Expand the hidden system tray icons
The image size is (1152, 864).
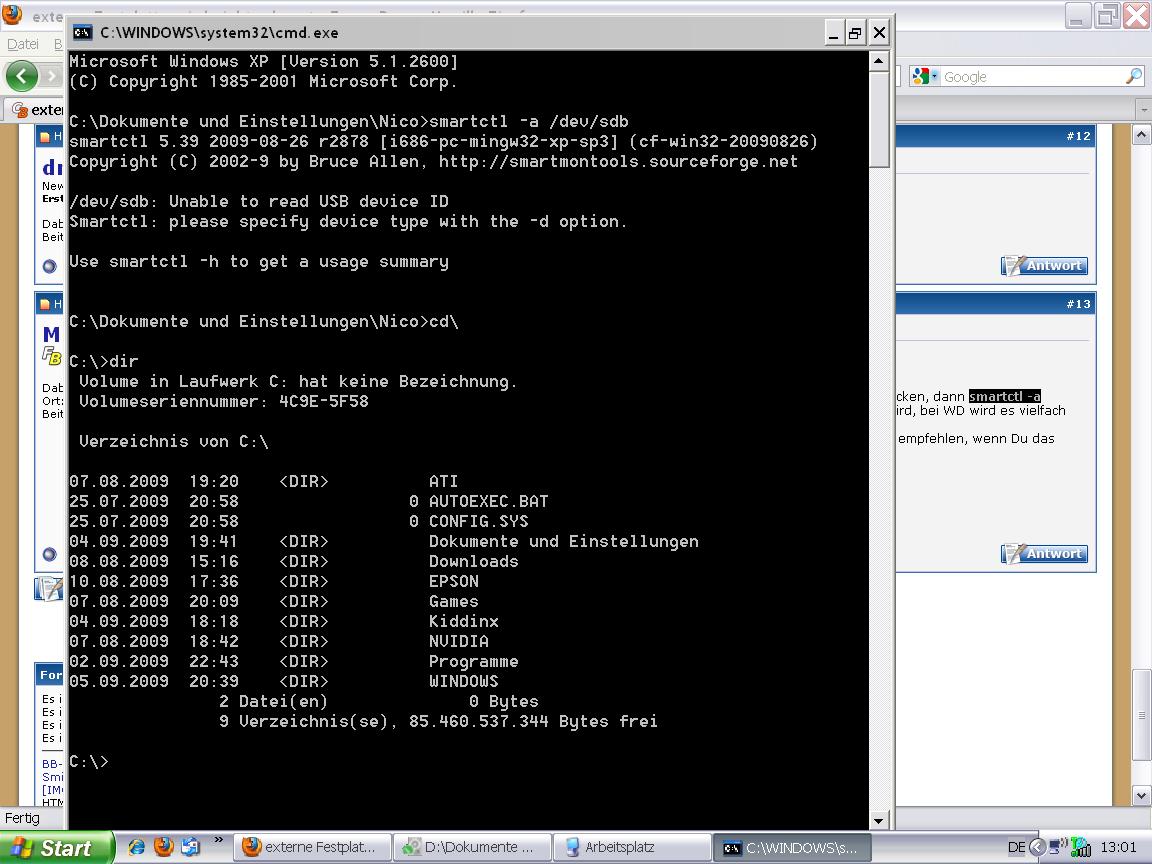(x=1037, y=847)
